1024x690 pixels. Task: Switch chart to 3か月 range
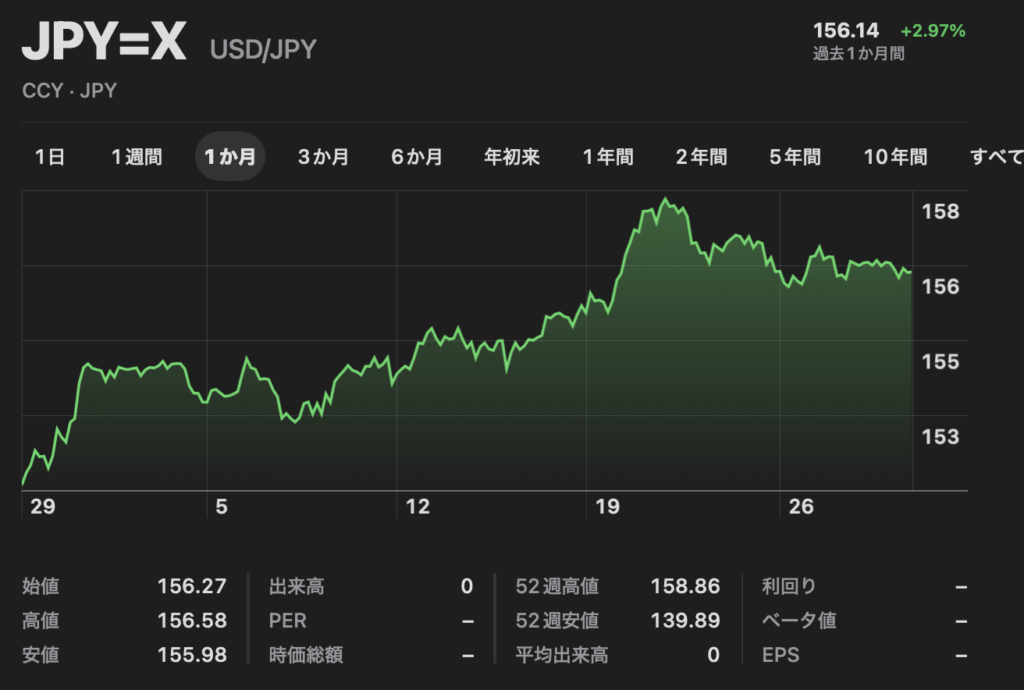point(323,157)
